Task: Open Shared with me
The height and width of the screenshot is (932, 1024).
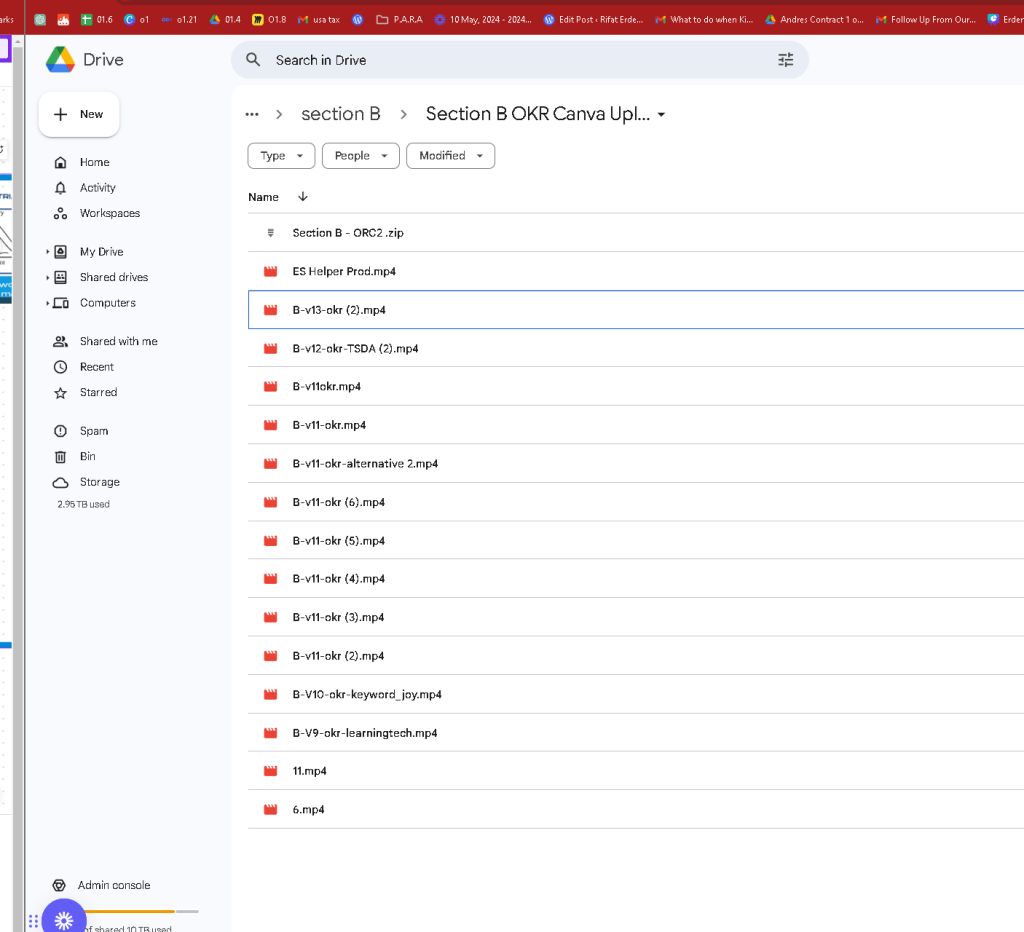Action: click(x=118, y=341)
